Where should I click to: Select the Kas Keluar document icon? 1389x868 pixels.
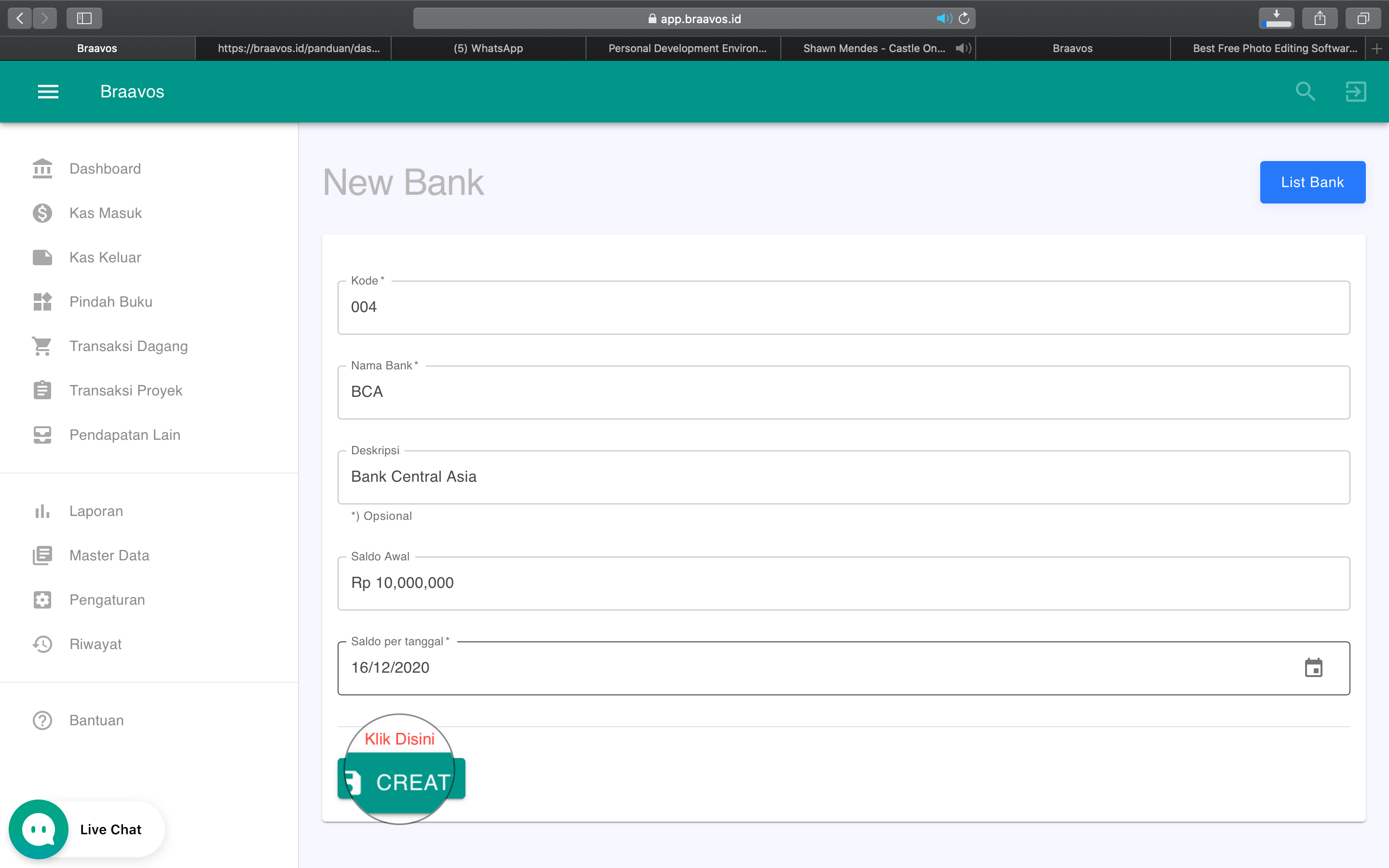click(x=42, y=257)
